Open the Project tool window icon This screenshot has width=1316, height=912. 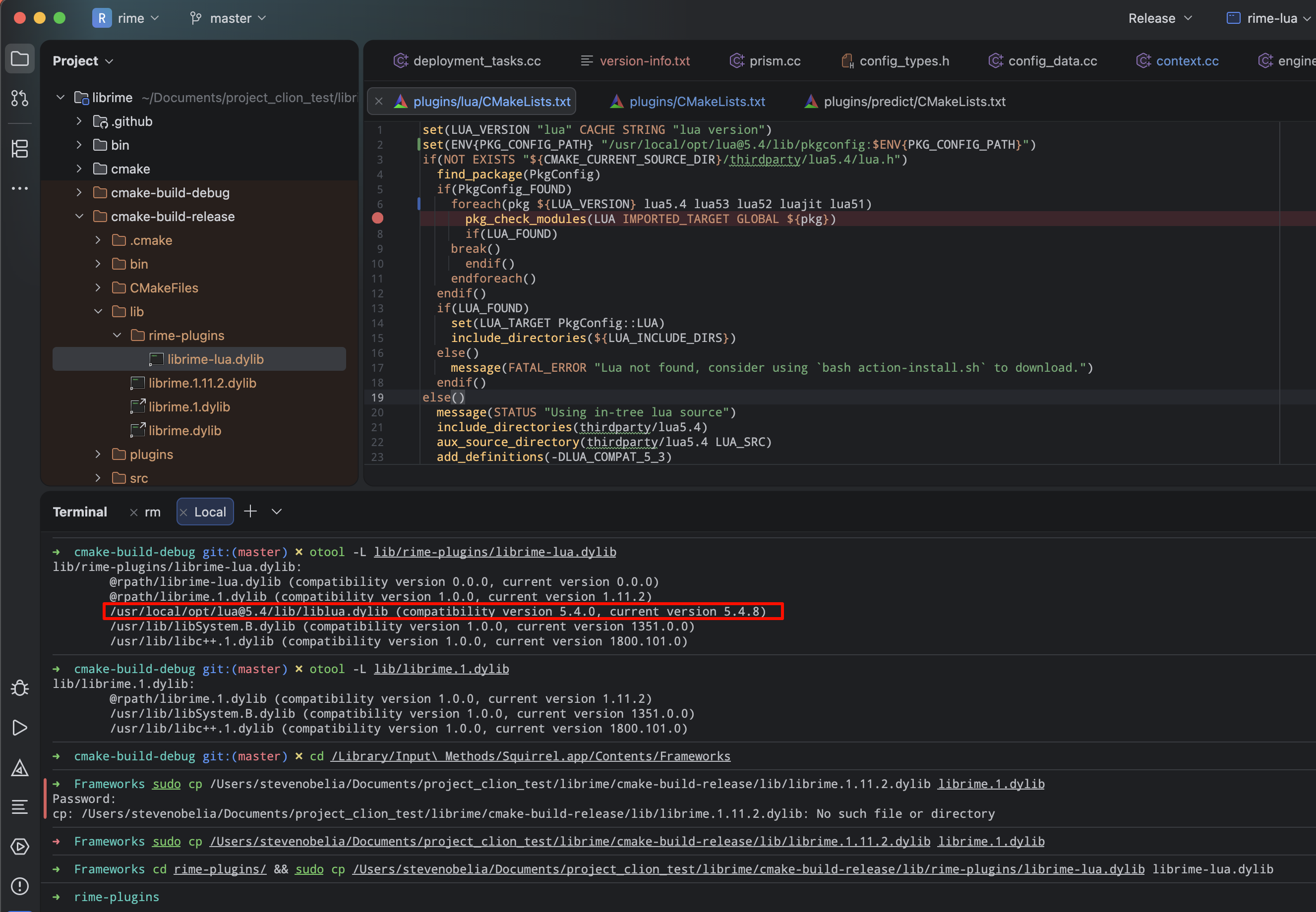point(20,59)
